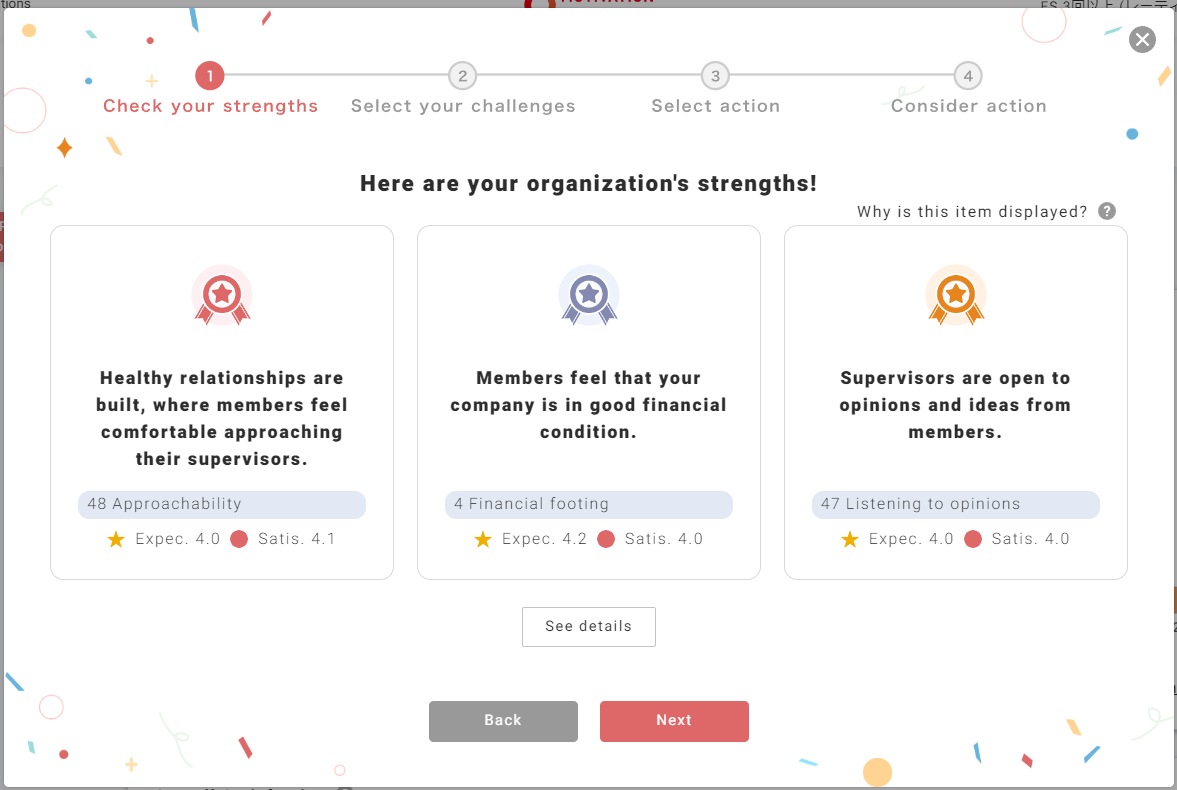Open 'Why is this item displayed?' link
This screenshot has width=1177, height=790.
tap(972, 212)
